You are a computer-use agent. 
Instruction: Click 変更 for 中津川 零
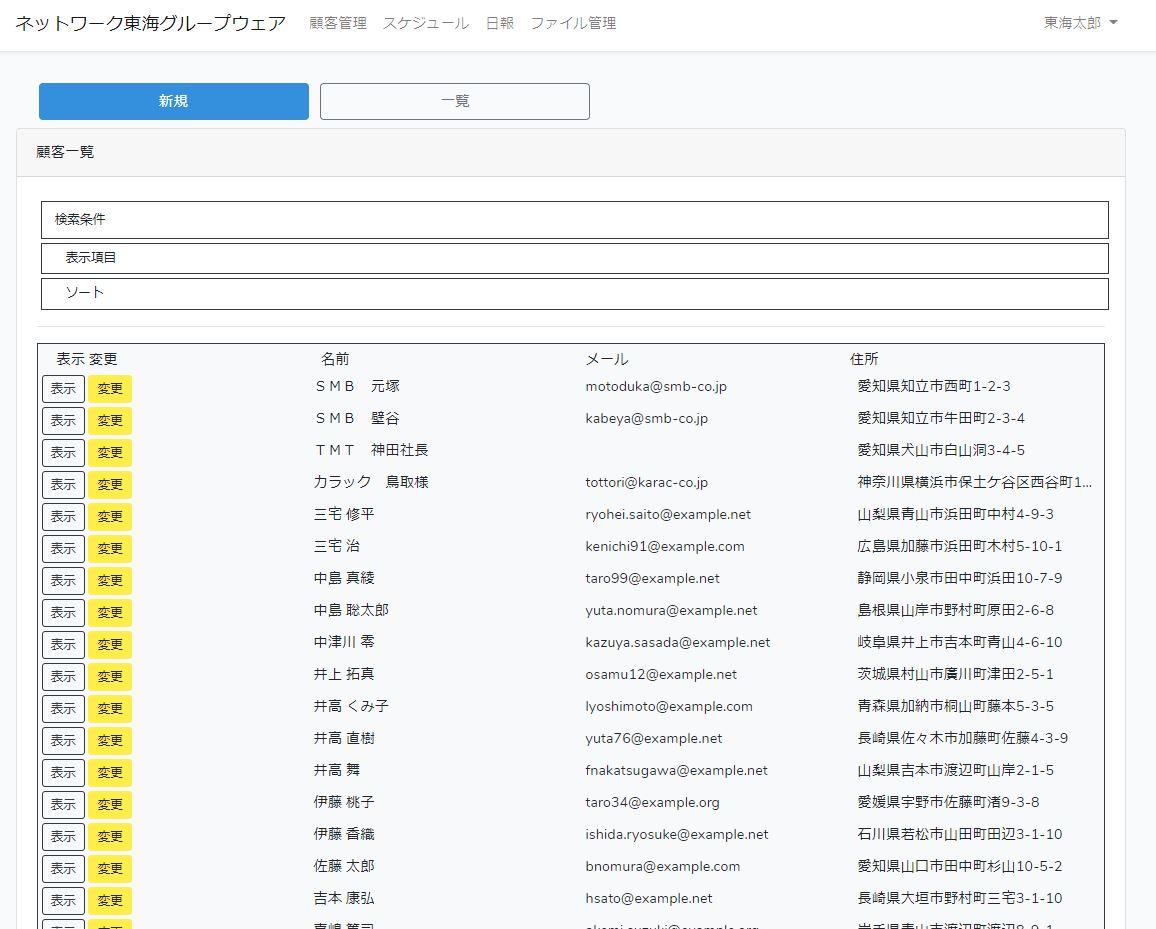pyautogui.click(x=110, y=644)
